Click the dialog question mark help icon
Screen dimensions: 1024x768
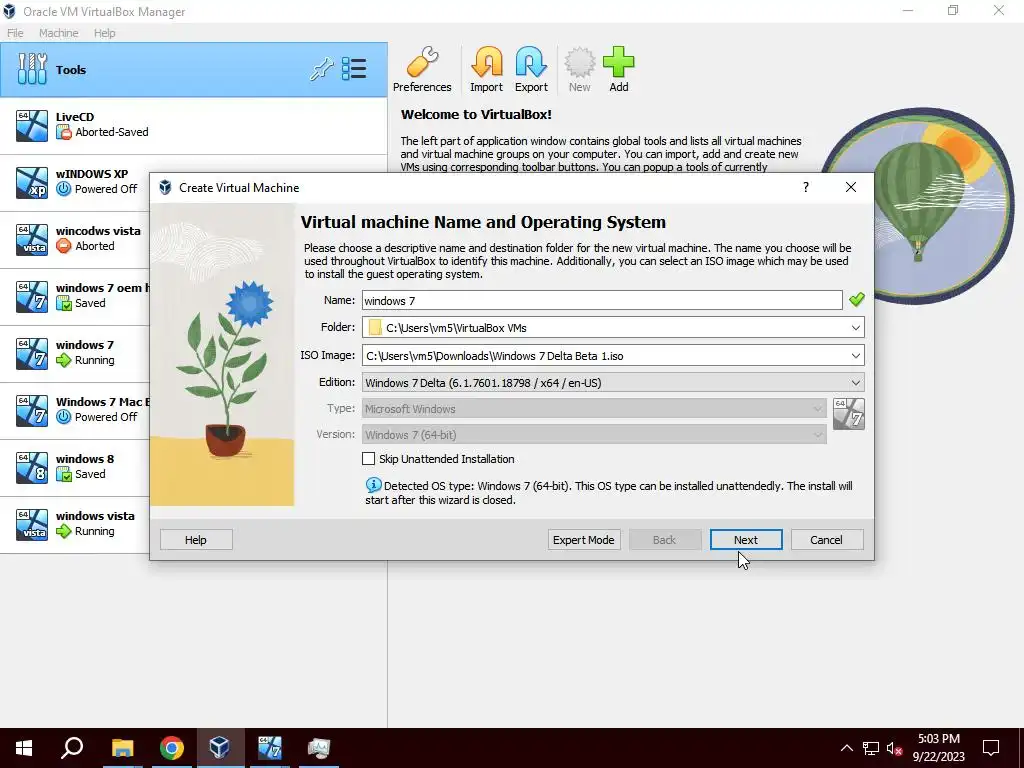click(806, 187)
